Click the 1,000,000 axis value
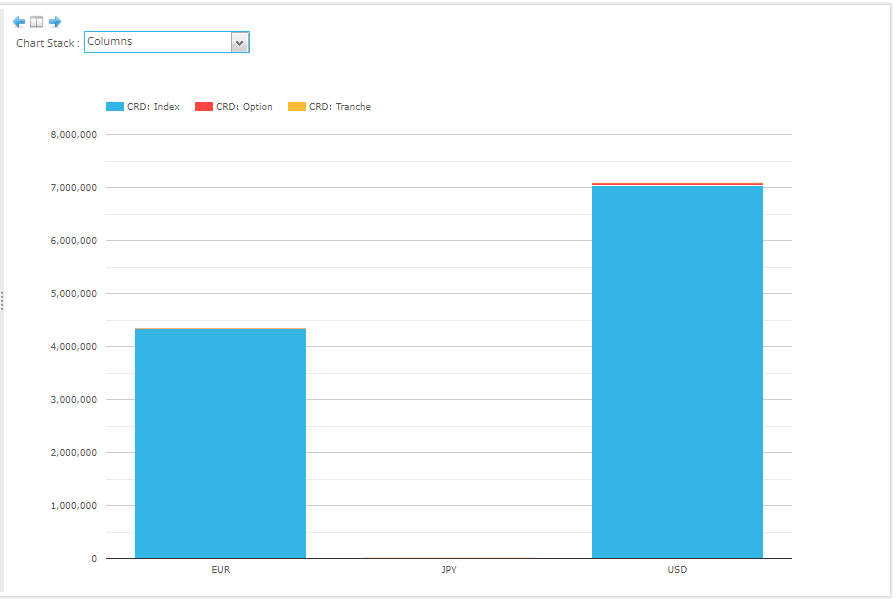Viewport: 896px width, 599px height. tap(74, 506)
